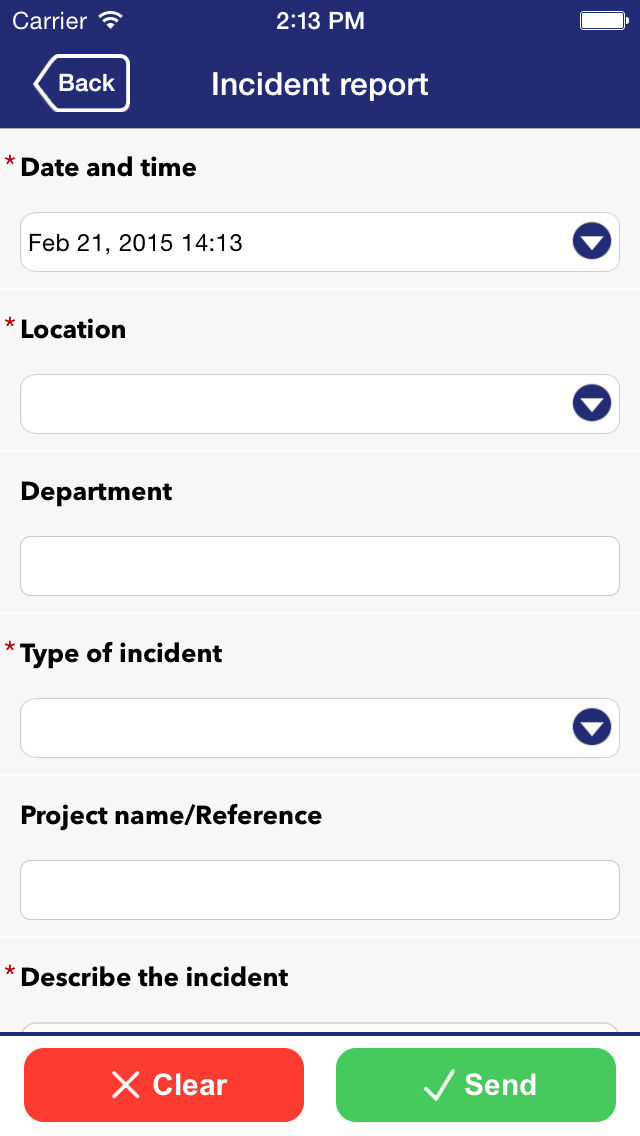The image size is (640, 1136).
Task: Click the X icon on Clear button
Action: click(x=125, y=1085)
